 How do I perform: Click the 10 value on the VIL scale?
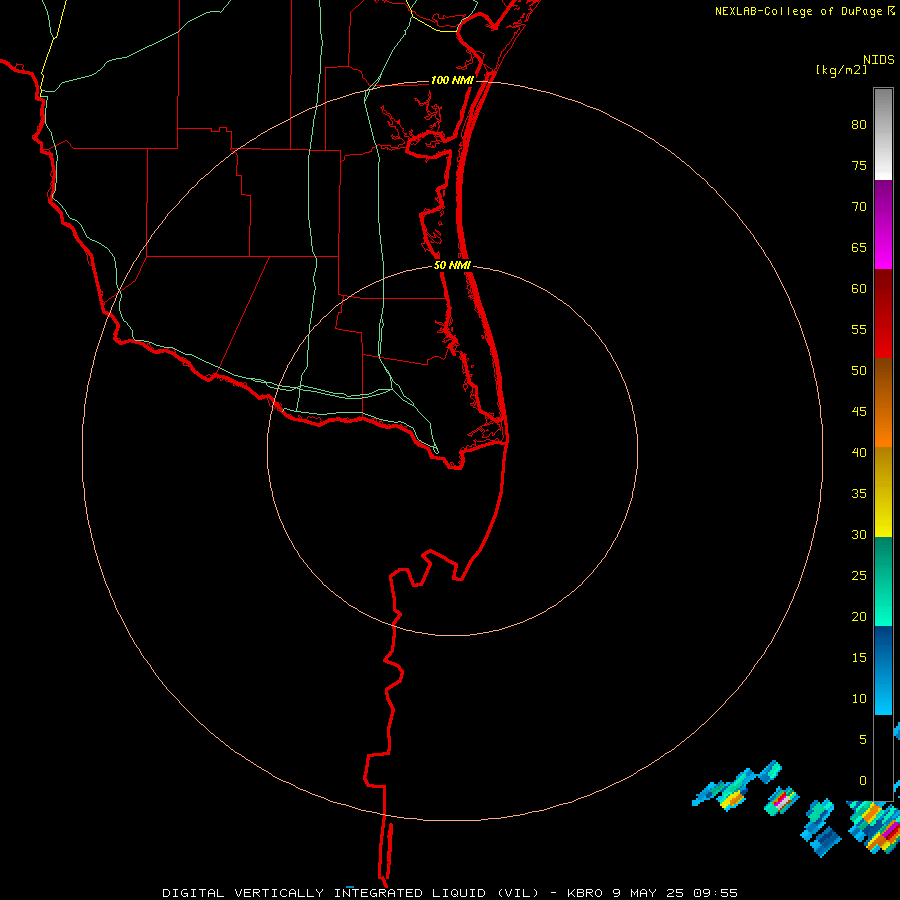click(859, 699)
